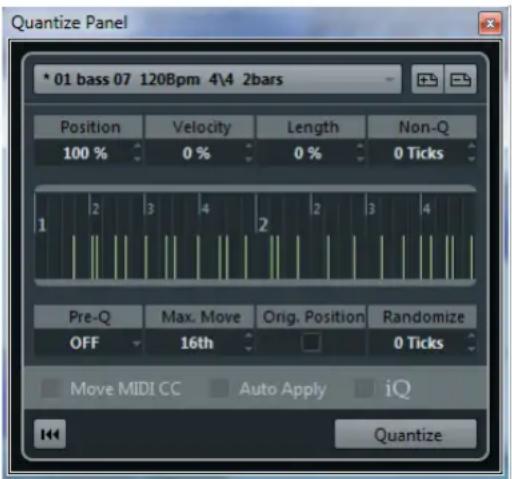
Task: Remove the quantize preset with minus icon
Action: pyautogui.click(x=460, y=80)
